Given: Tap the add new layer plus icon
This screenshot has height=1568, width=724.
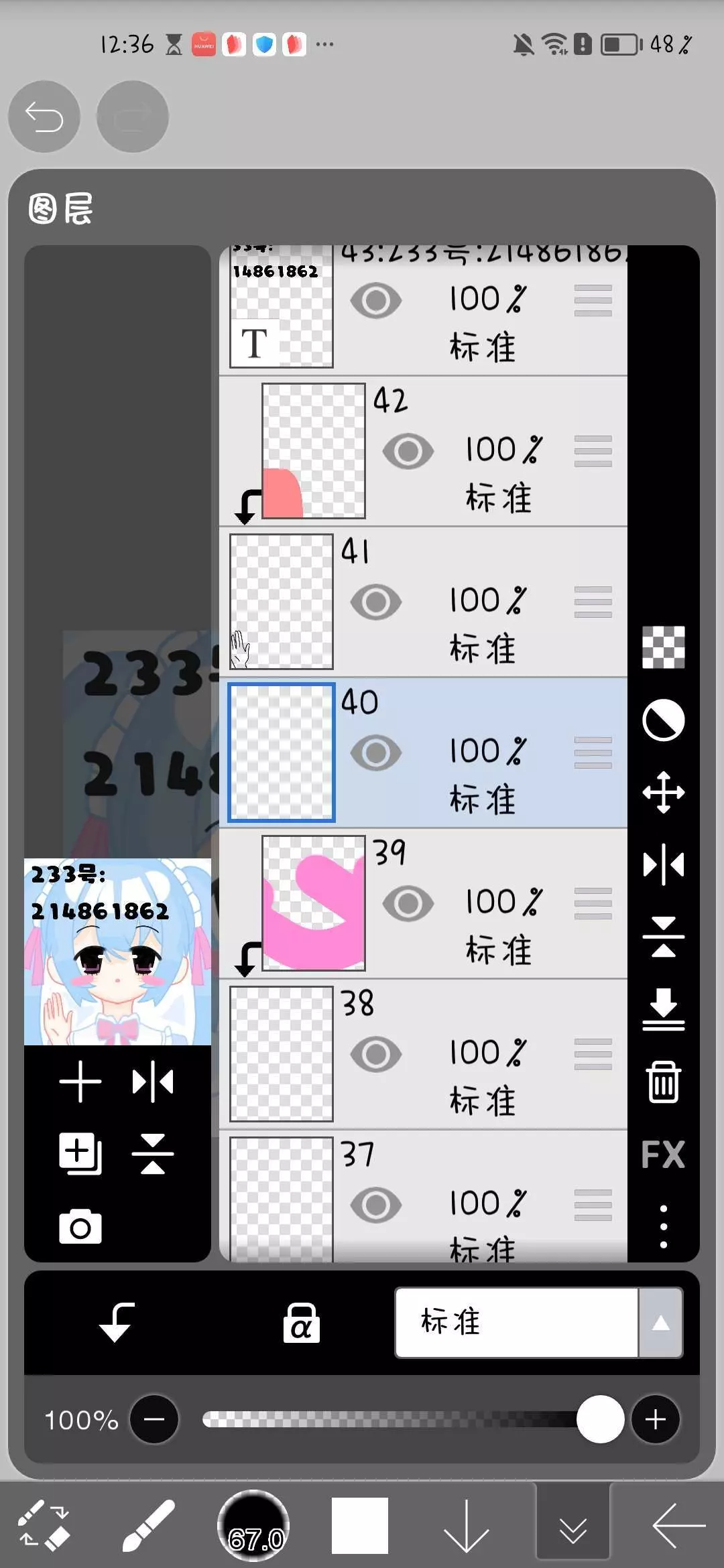Looking at the screenshot, I should click(80, 1082).
